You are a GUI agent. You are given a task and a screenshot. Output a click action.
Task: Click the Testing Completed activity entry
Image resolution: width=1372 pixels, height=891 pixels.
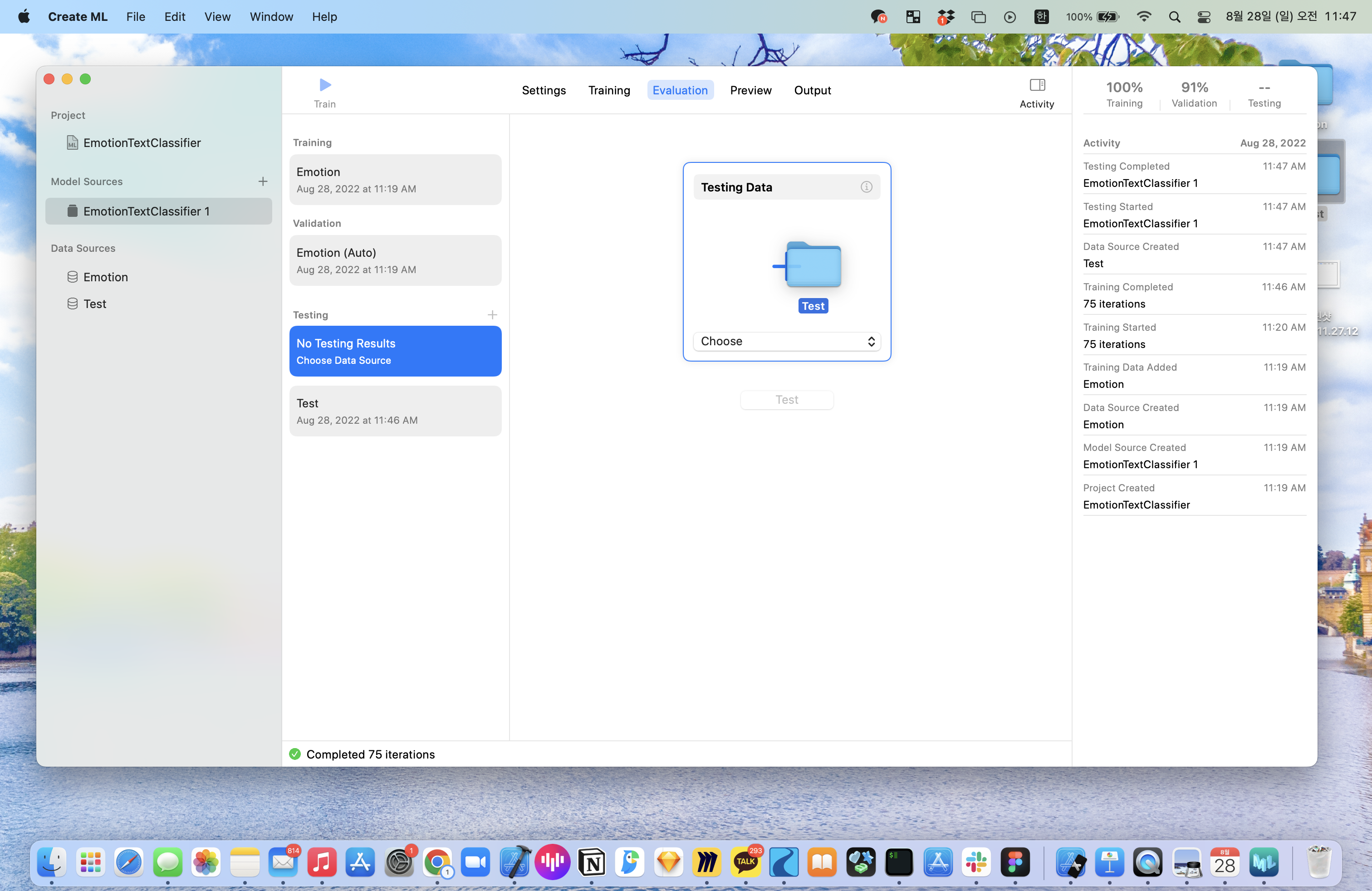point(1195,174)
